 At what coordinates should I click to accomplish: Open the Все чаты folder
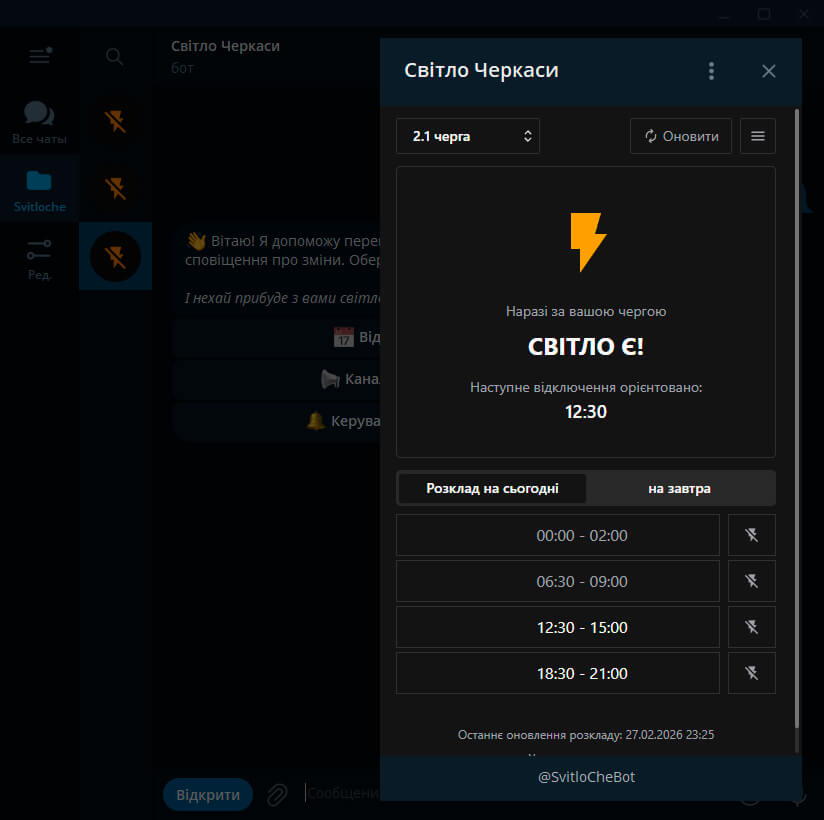point(39,123)
